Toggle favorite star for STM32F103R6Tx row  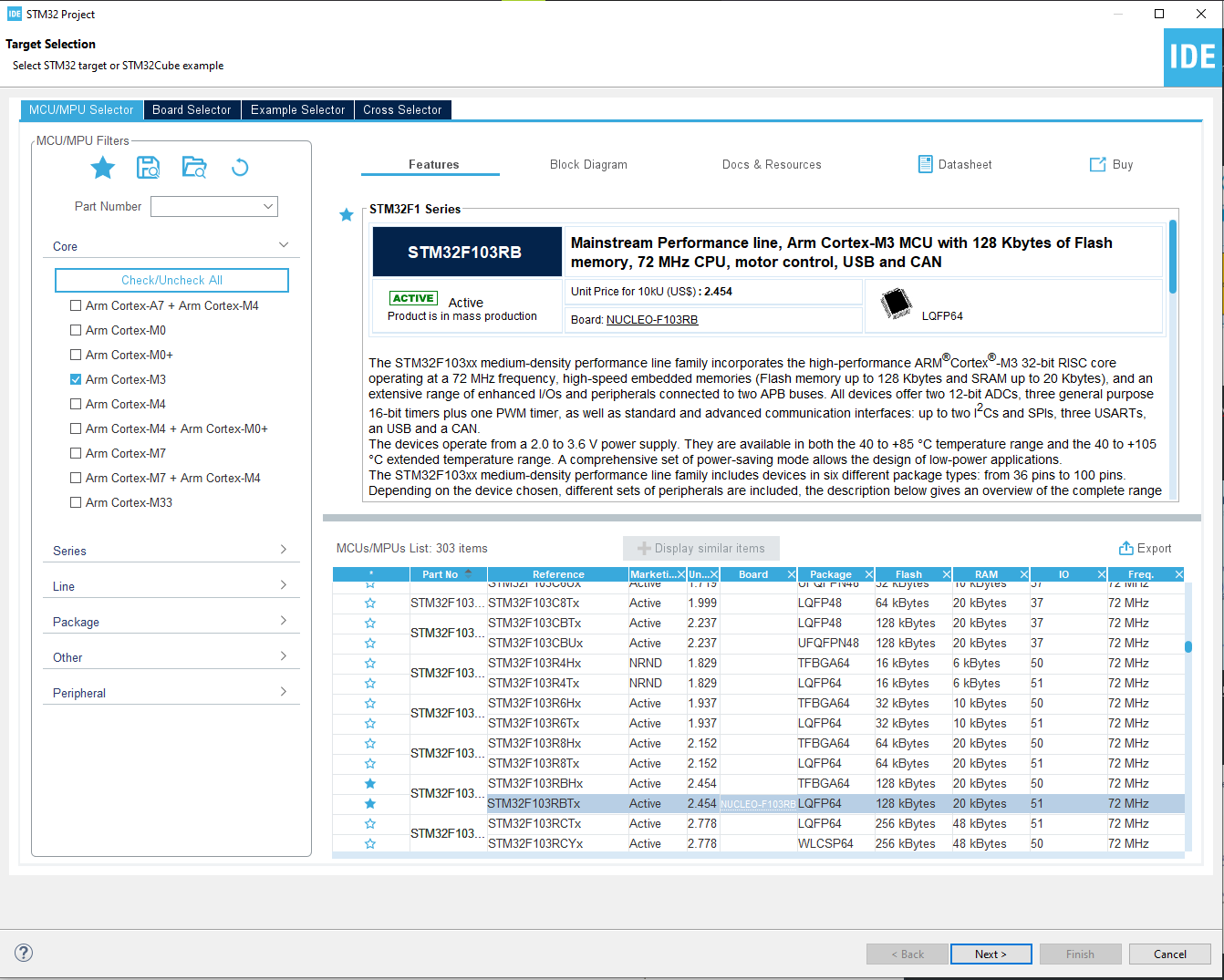370,724
